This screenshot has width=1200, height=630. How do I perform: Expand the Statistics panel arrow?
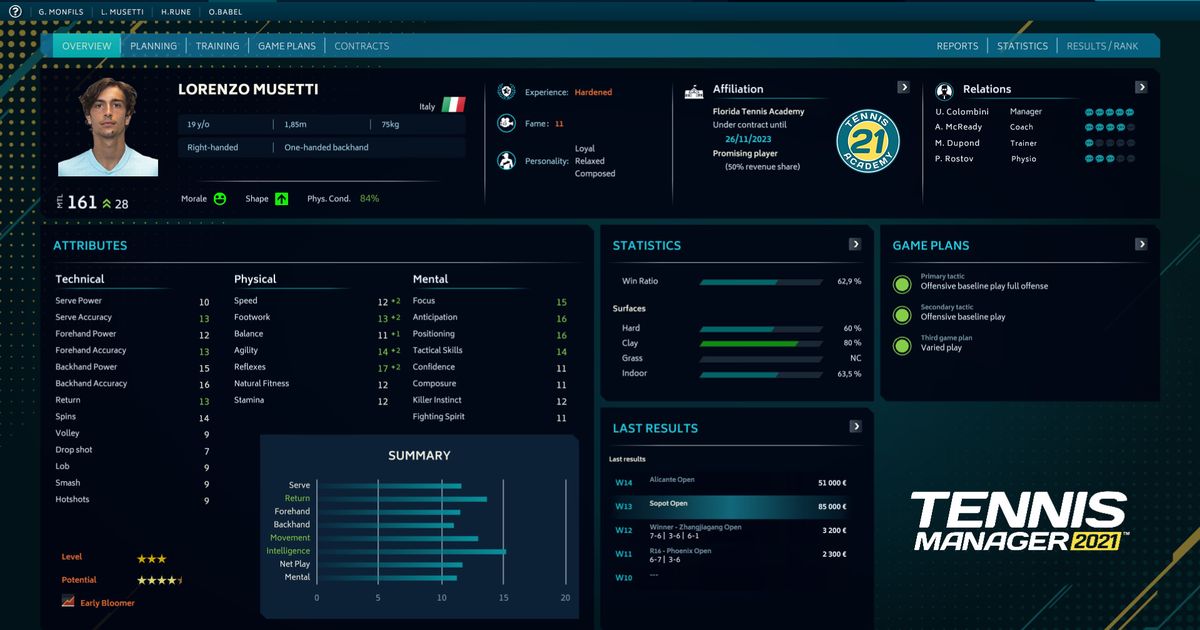pos(855,244)
